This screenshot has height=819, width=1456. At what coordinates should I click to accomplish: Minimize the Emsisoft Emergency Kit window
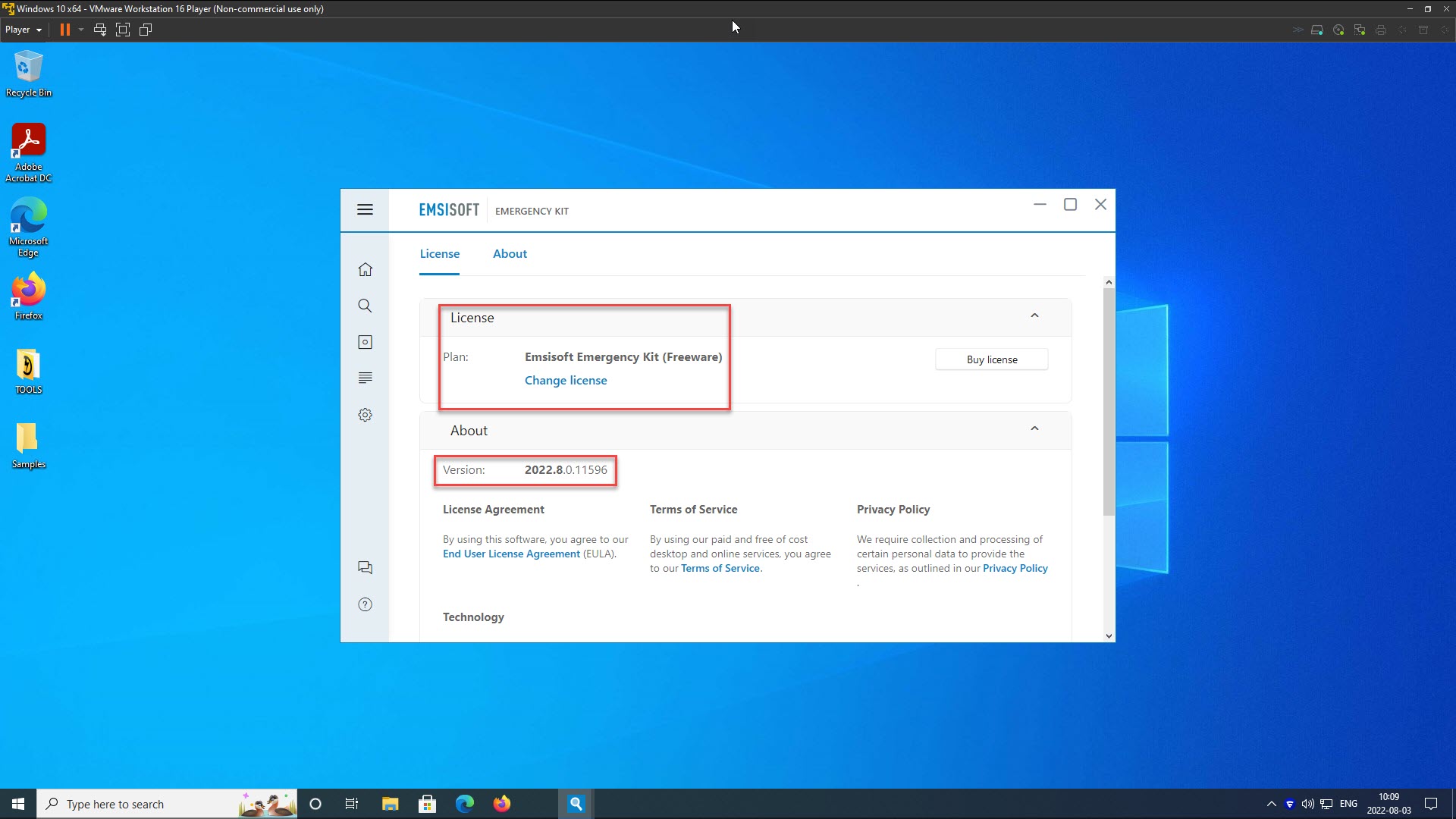1040,205
